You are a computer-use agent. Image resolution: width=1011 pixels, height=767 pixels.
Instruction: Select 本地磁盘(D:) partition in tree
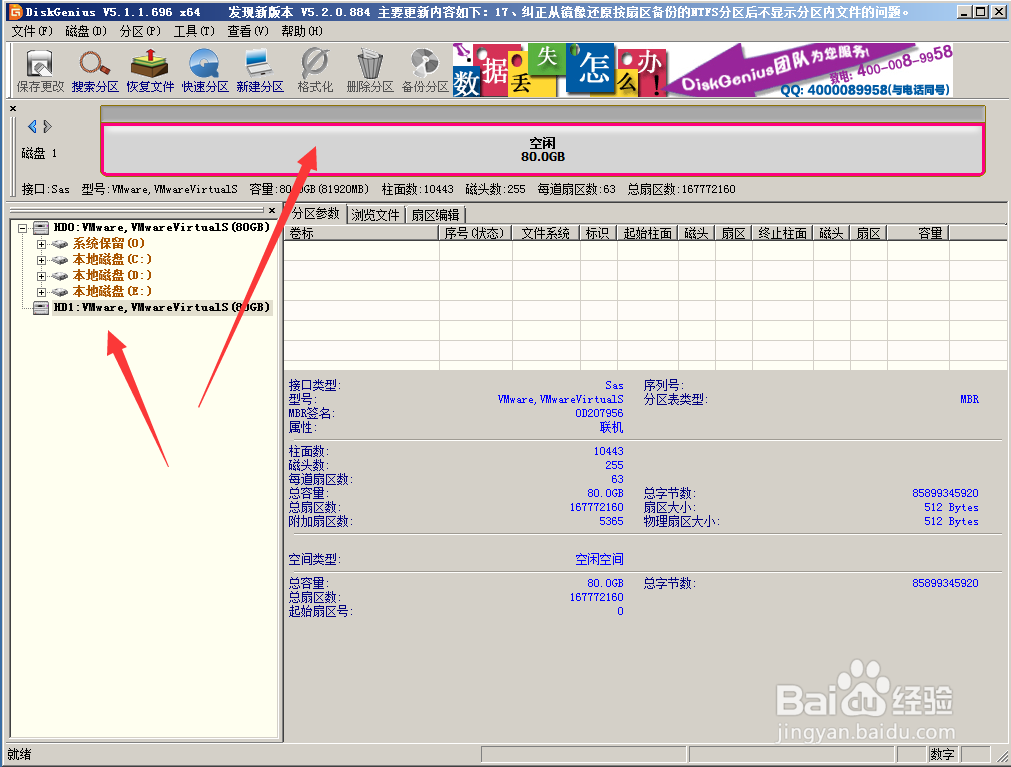(112, 276)
